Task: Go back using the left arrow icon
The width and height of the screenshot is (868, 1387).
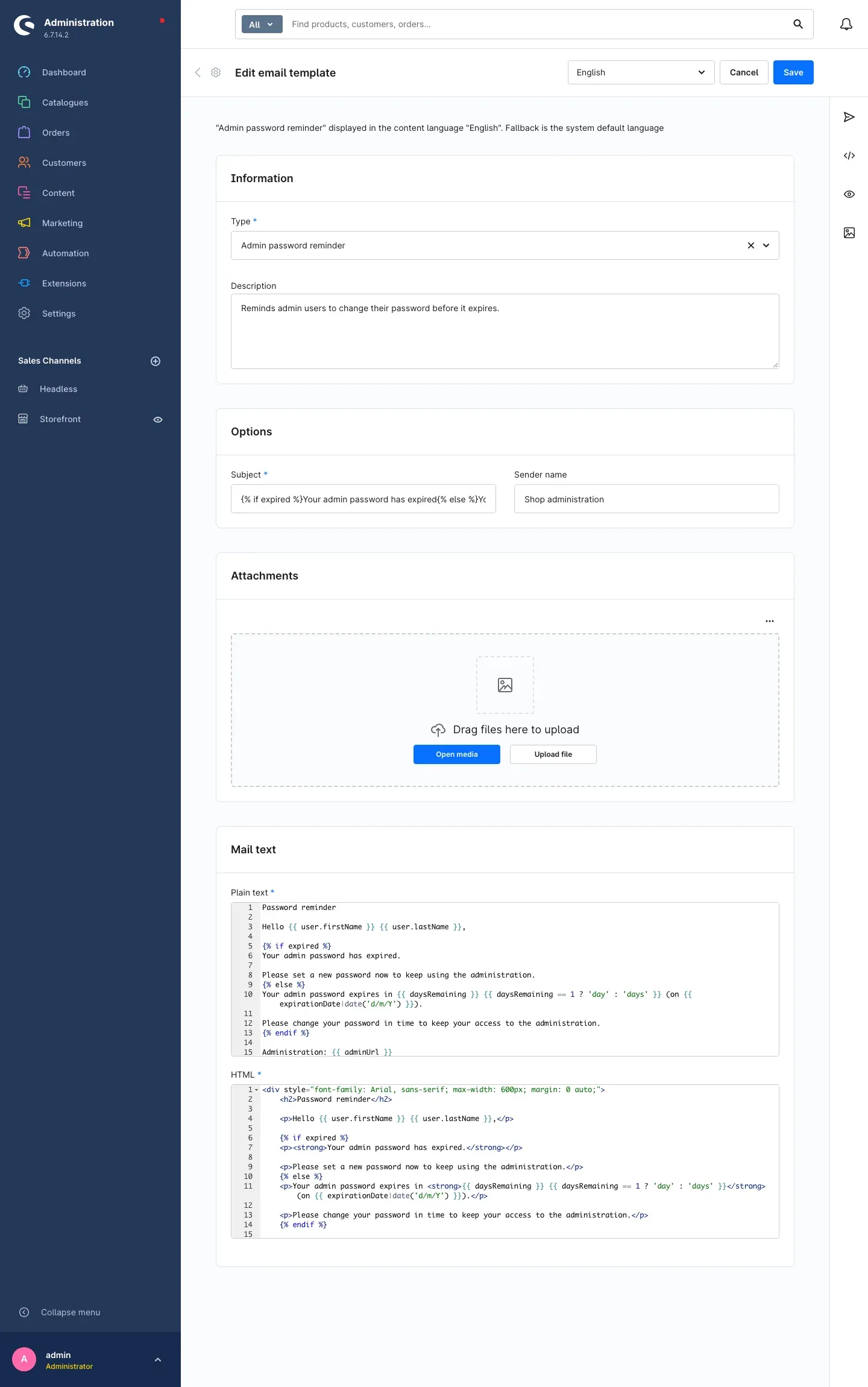Action: click(198, 72)
